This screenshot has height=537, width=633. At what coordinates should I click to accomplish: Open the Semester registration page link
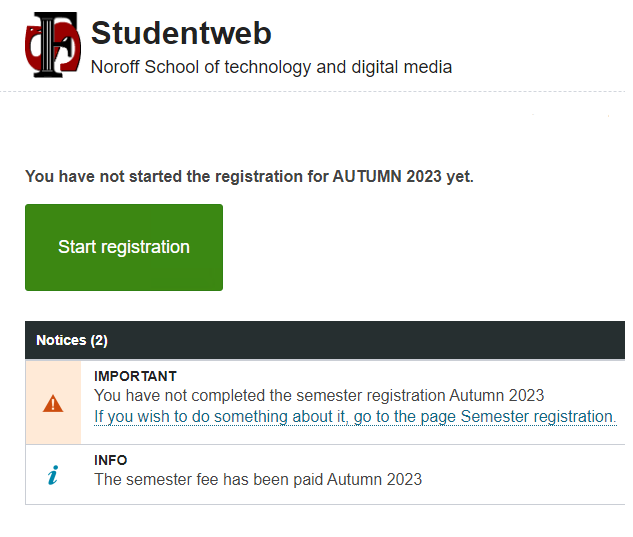click(x=355, y=417)
